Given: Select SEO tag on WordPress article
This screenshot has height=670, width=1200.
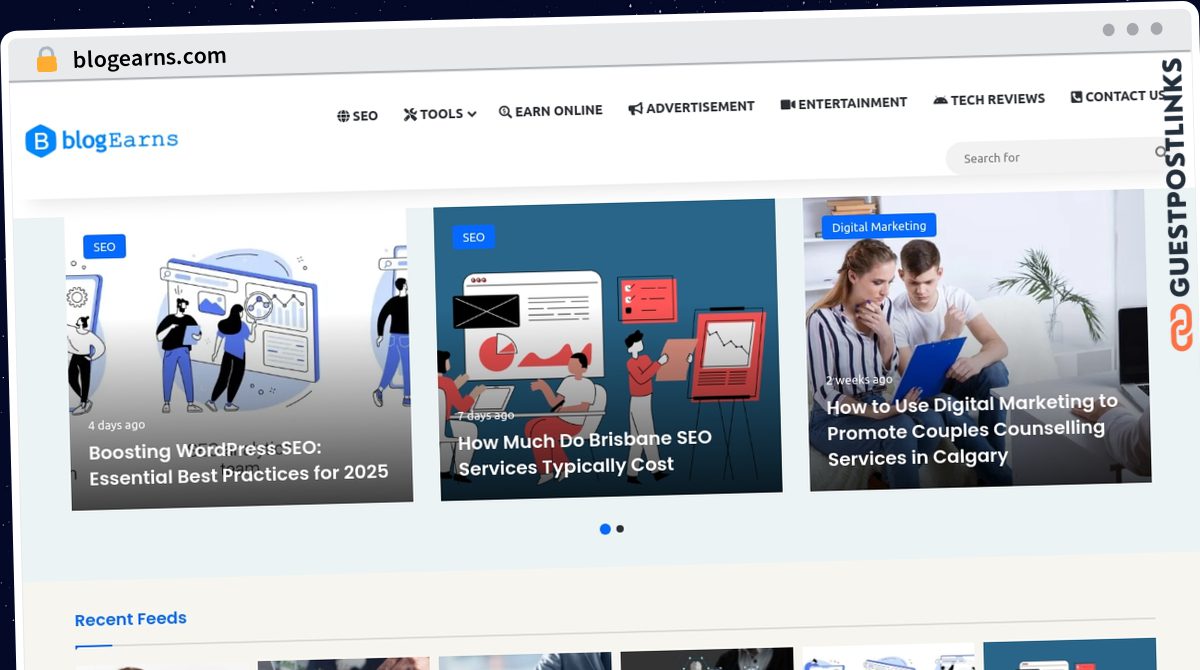Looking at the screenshot, I should [104, 247].
